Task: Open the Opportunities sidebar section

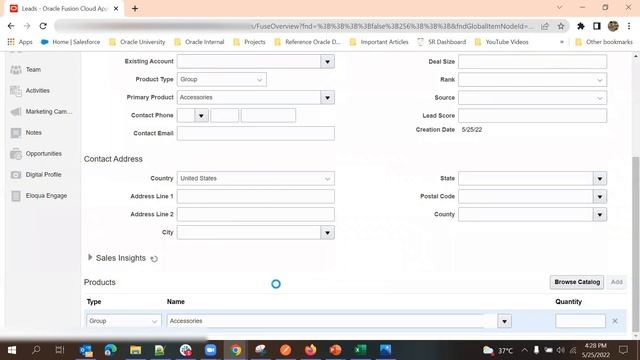Action: pyautogui.click(x=36, y=153)
